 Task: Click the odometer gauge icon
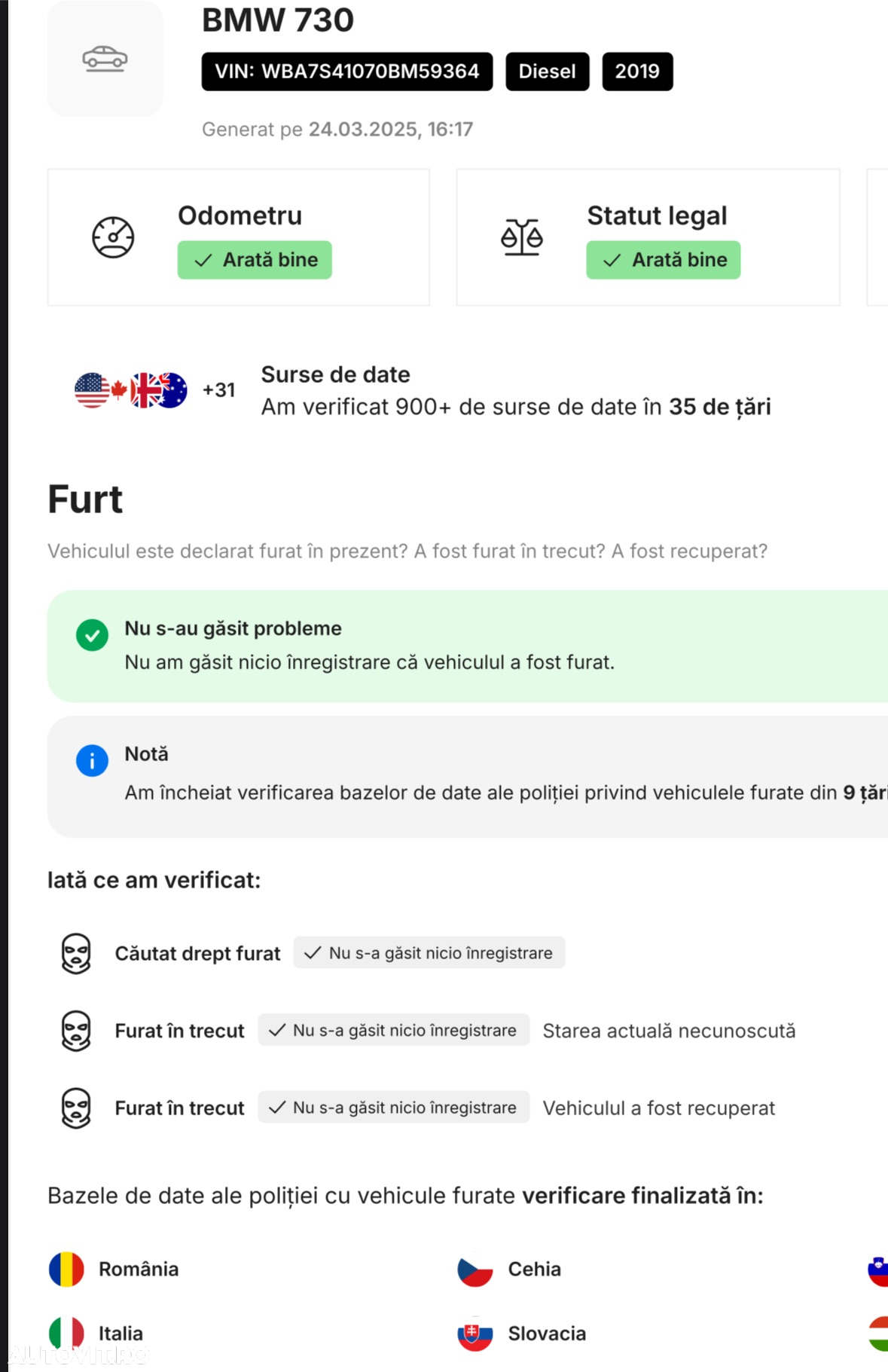(113, 237)
